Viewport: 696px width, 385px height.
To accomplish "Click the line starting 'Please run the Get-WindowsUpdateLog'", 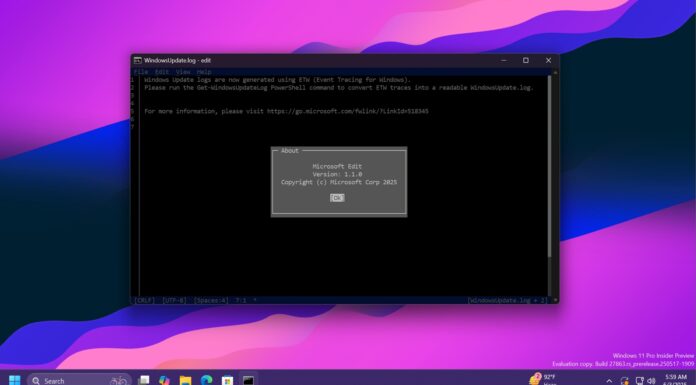I will [338, 87].
